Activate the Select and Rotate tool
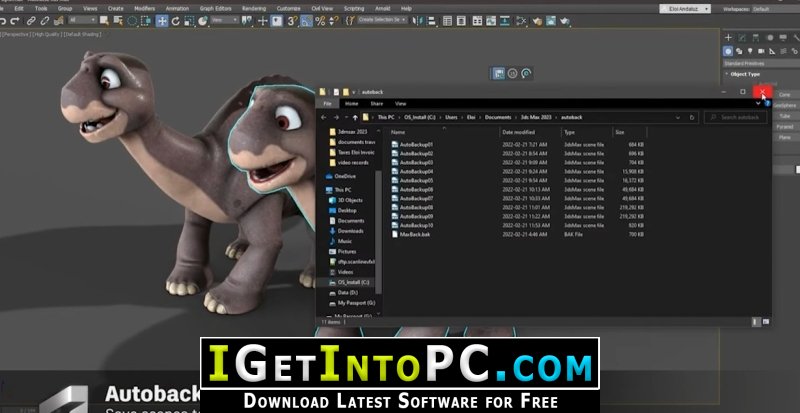Screen dimensions: 800x413 pos(176,21)
